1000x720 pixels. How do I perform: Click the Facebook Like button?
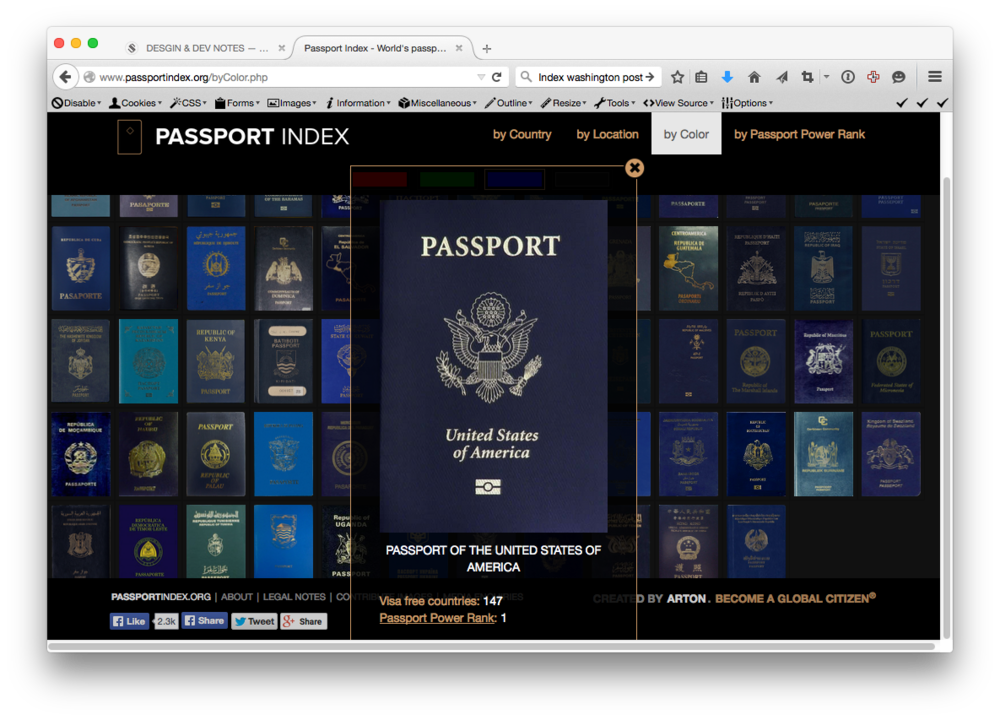129,621
